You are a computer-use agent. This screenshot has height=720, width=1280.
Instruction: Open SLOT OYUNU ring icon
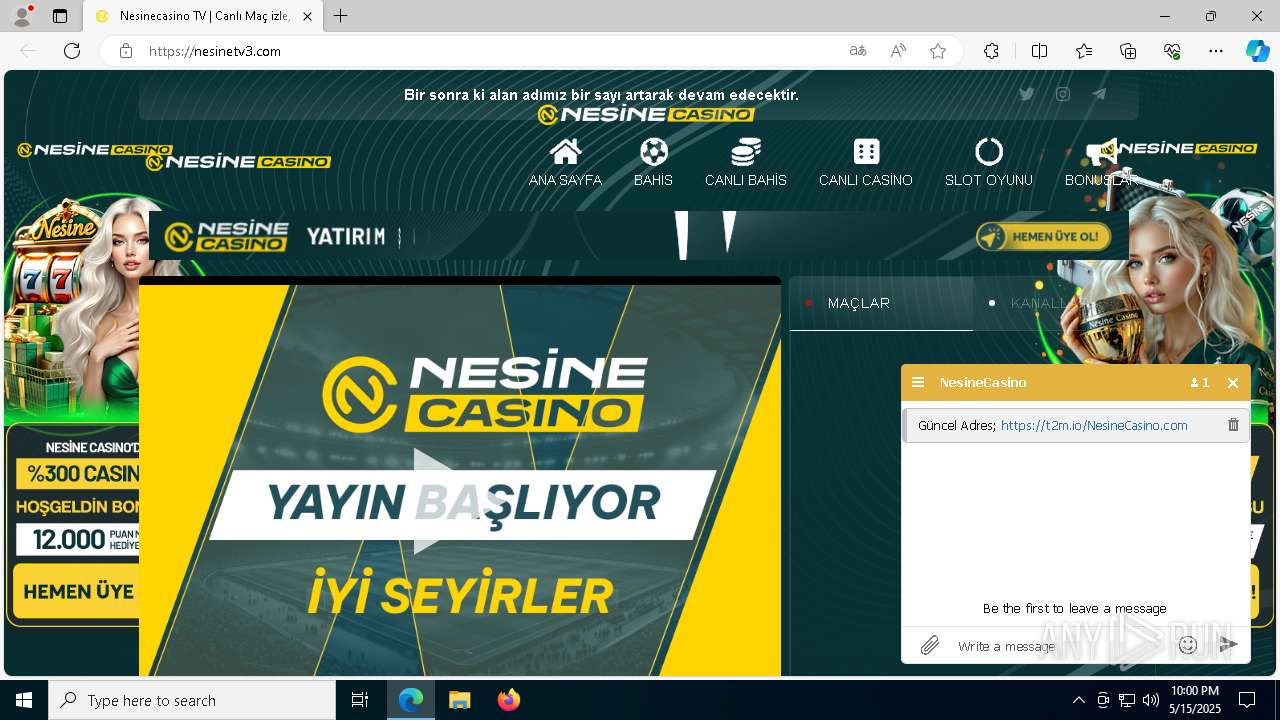tap(989, 152)
